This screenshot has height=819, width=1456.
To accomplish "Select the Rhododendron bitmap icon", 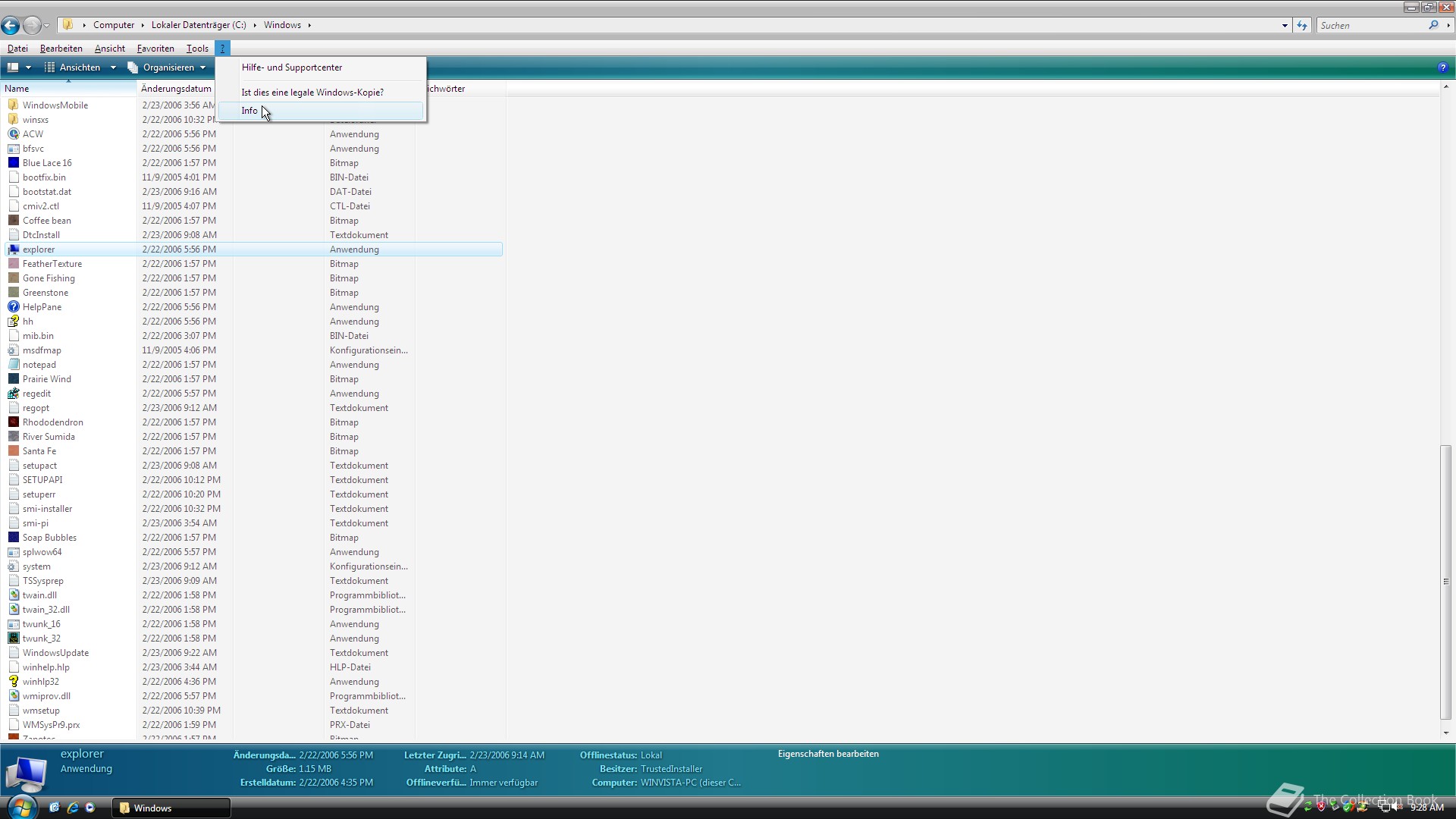I will (x=13, y=422).
